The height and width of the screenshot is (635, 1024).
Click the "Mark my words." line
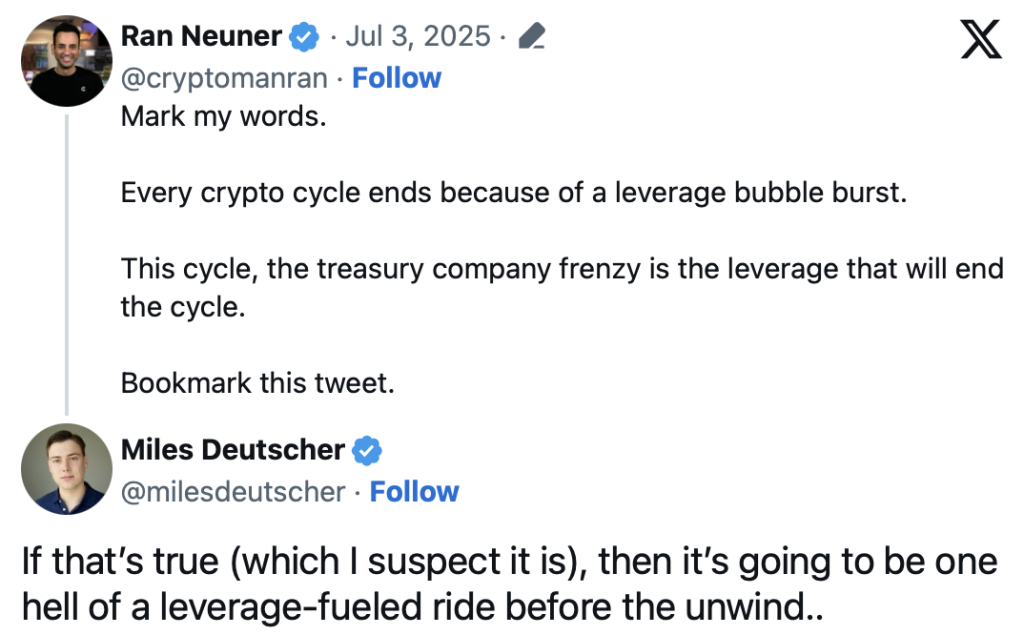[223, 117]
